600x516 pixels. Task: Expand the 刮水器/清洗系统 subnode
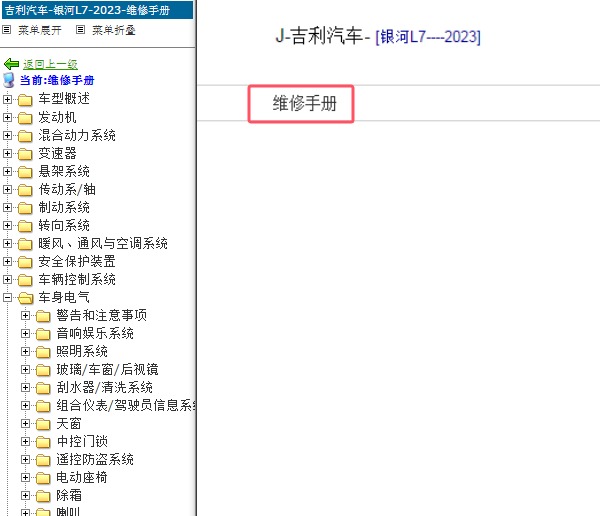25,387
